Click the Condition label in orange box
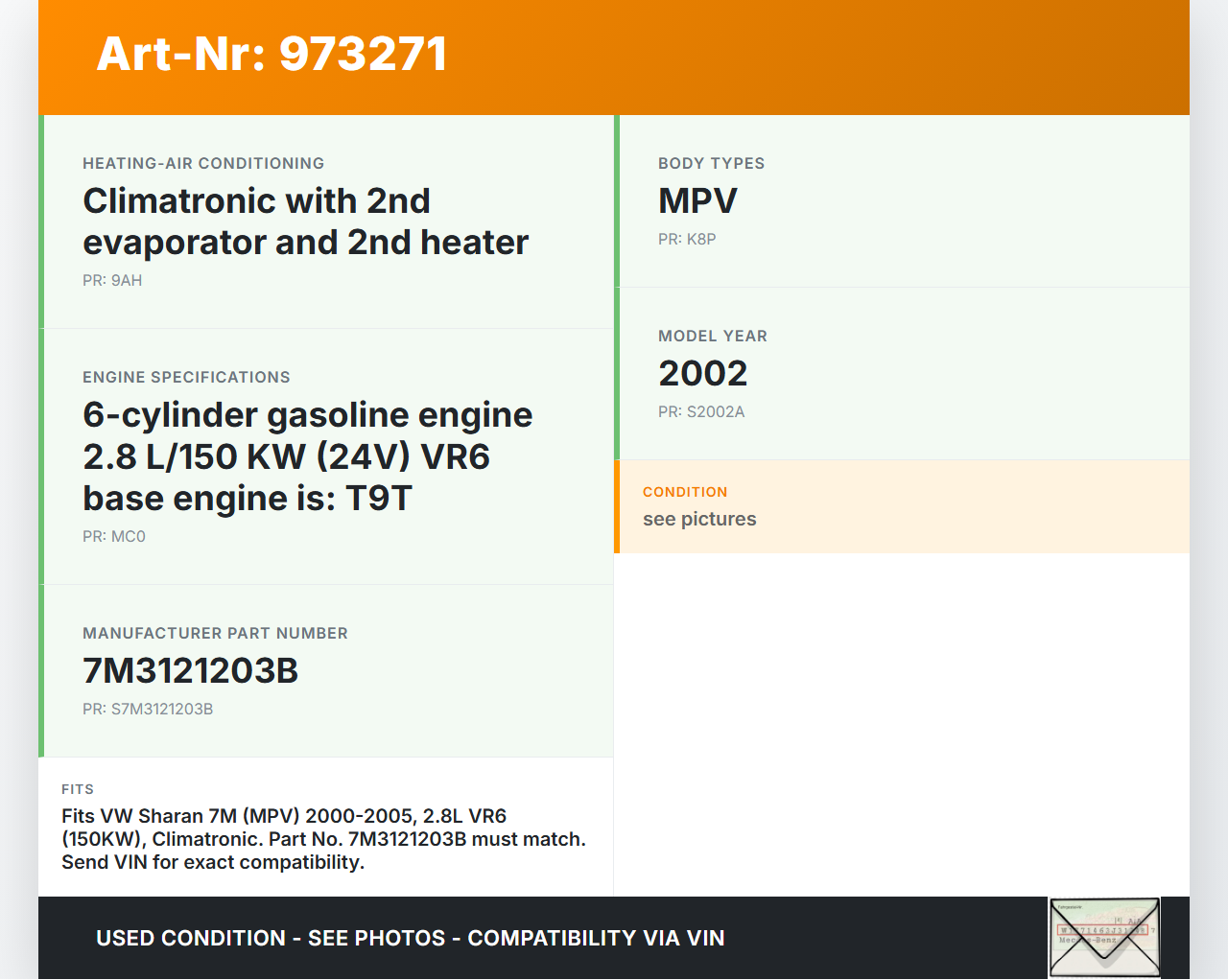 (x=685, y=492)
